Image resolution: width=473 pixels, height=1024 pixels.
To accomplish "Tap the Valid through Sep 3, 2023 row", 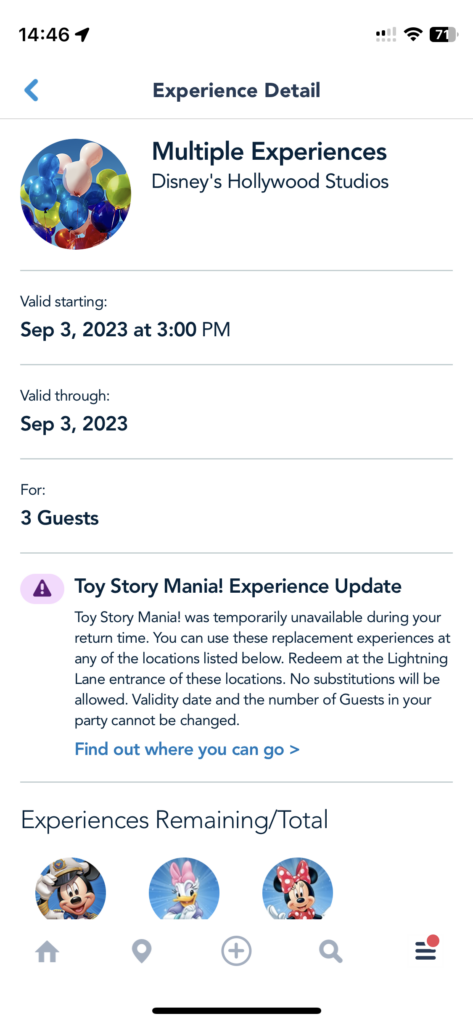I will 236,411.
